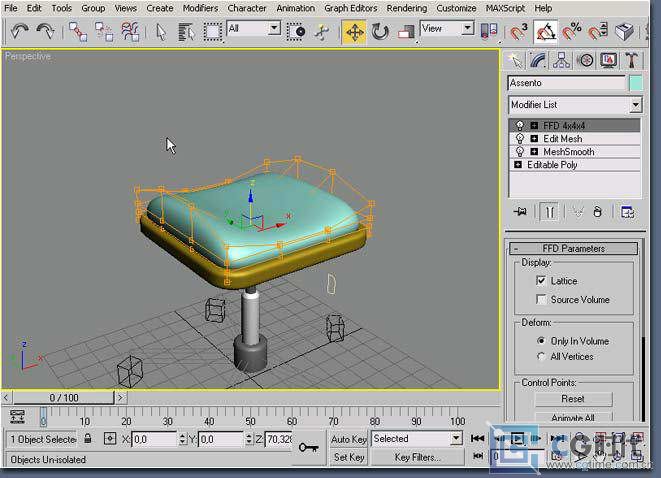
Task: Activate the Select Object arrow tool
Action: pos(161,32)
